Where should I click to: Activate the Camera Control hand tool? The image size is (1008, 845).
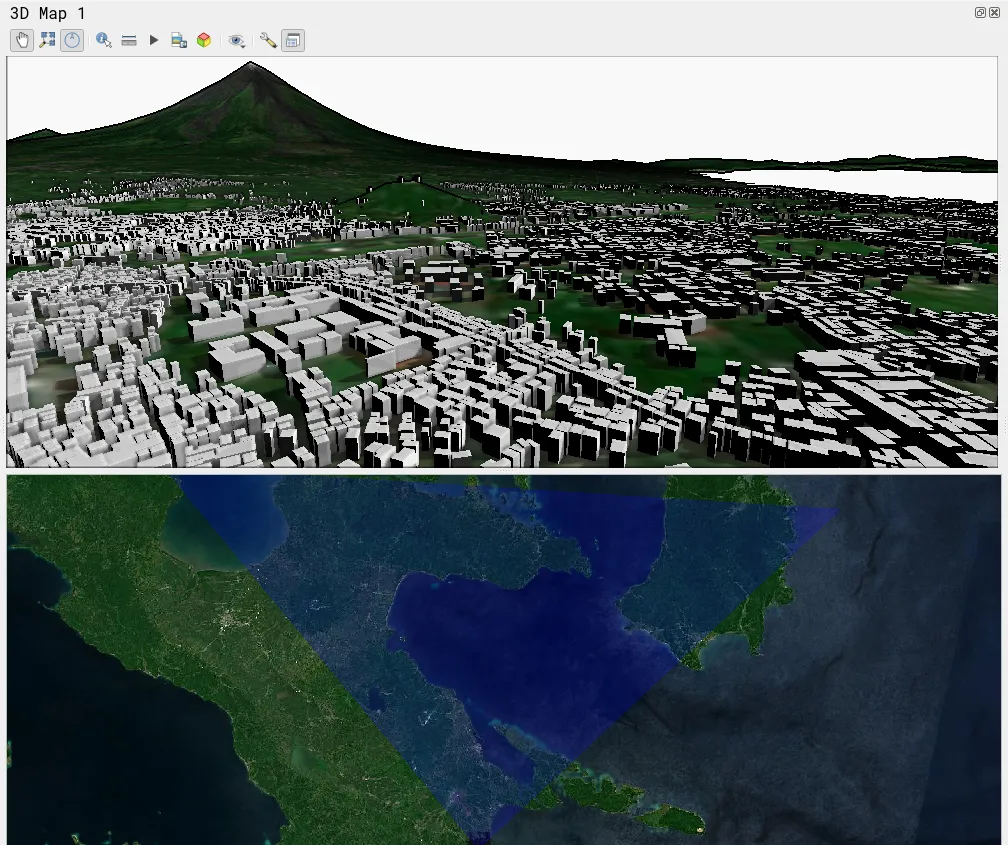pyautogui.click(x=21, y=40)
